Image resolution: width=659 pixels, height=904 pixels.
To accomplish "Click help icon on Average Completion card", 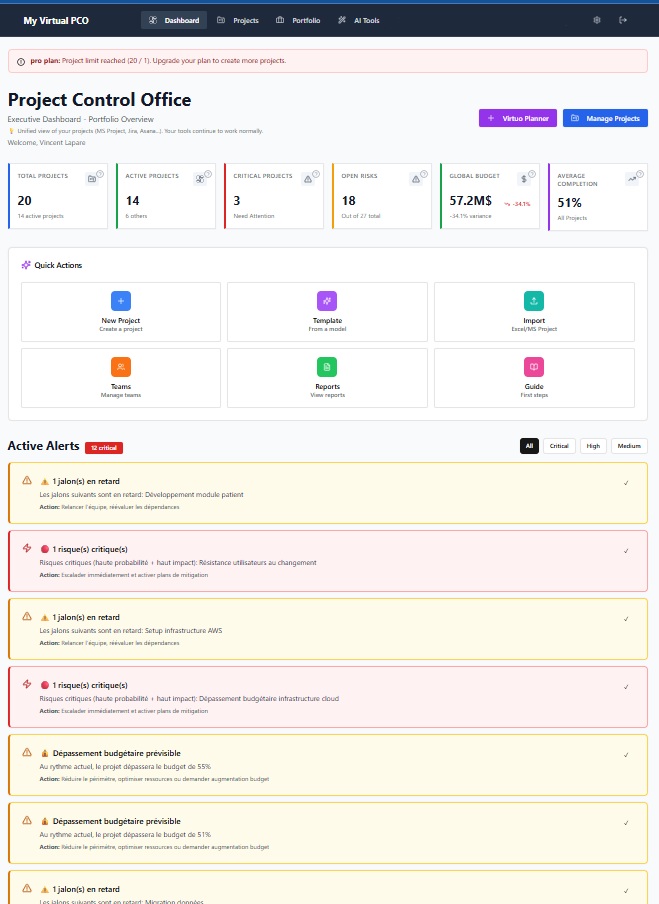I will pos(640,174).
